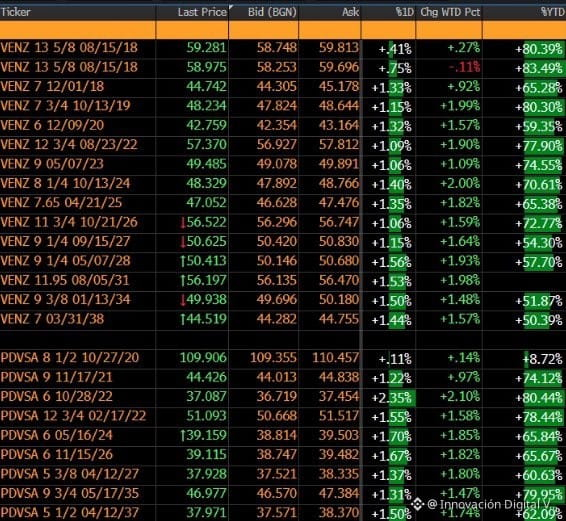Click the red down arrow beside 56.522
Screen dimensions: 566x521
pyautogui.click(x=183, y=222)
